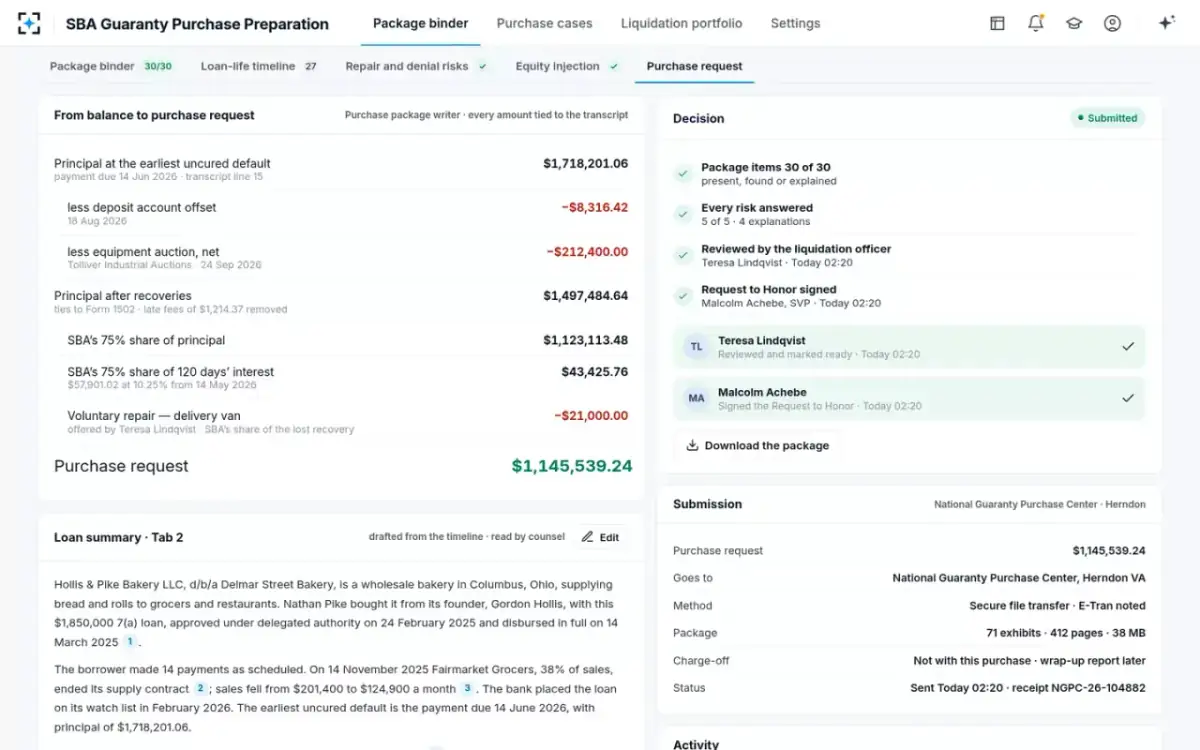Click the Principal after recoveries $1,497,484.64 value
The height and width of the screenshot is (750, 1200).
(x=586, y=296)
